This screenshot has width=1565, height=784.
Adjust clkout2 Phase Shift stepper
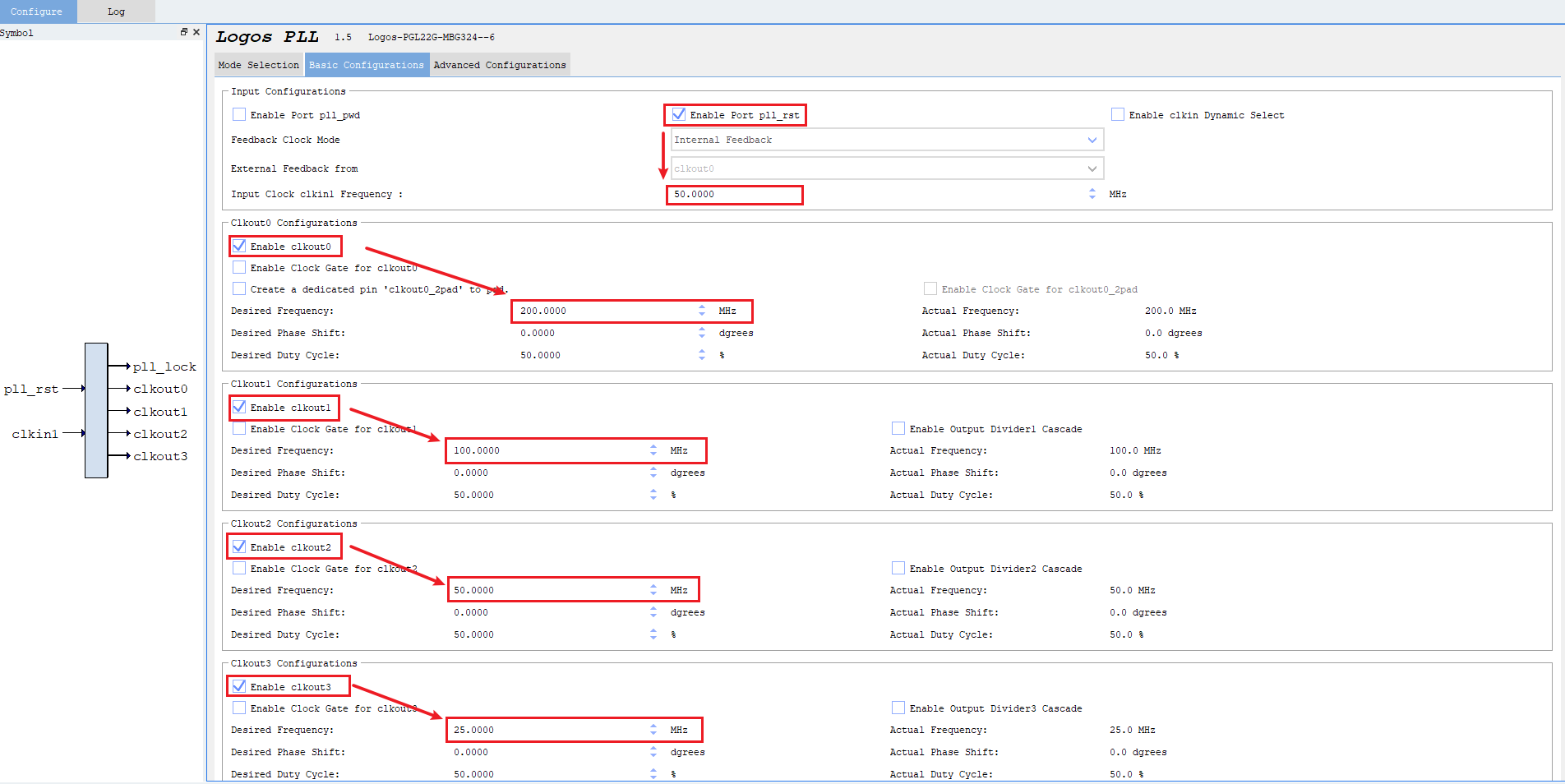click(x=653, y=612)
